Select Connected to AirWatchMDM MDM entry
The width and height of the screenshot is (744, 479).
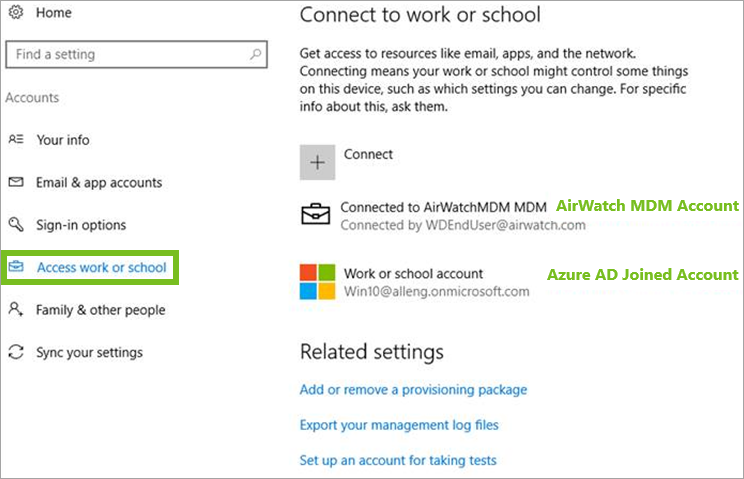(444, 207)
